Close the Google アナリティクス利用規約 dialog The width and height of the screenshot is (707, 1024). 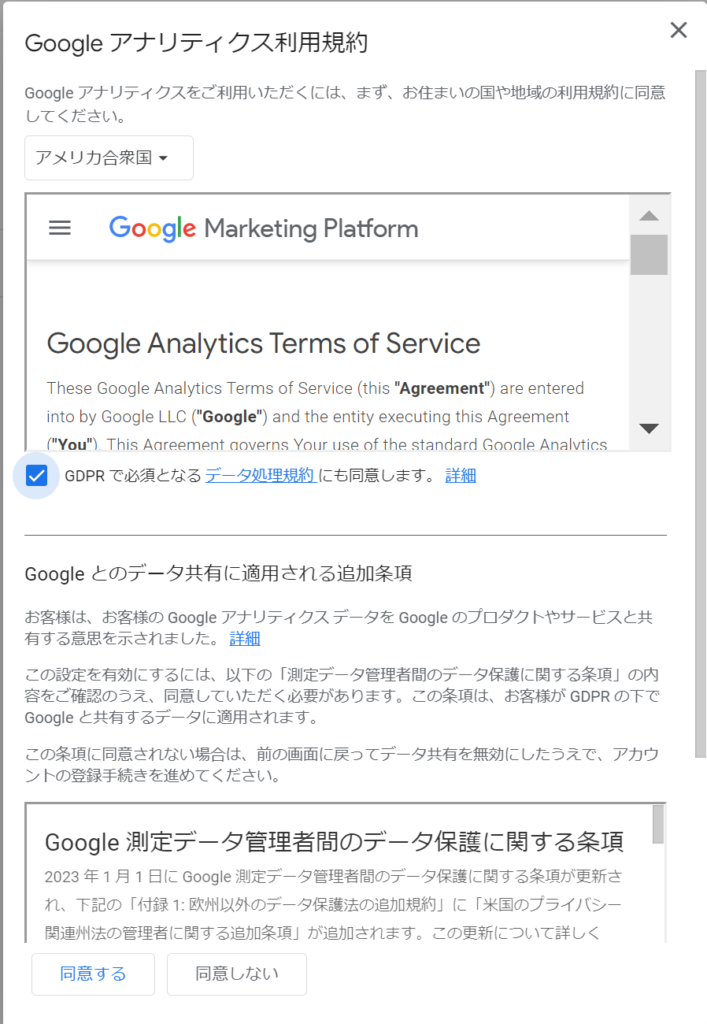pyautogui.click(x=678, y=30)
